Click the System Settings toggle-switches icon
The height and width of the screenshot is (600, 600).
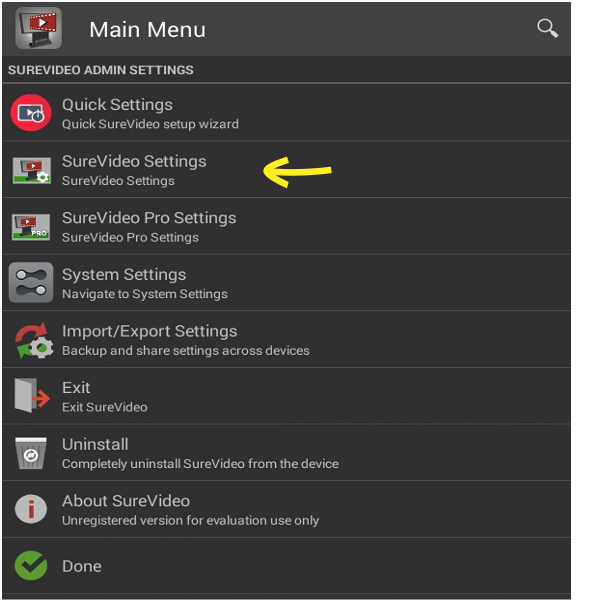(31, 282)
